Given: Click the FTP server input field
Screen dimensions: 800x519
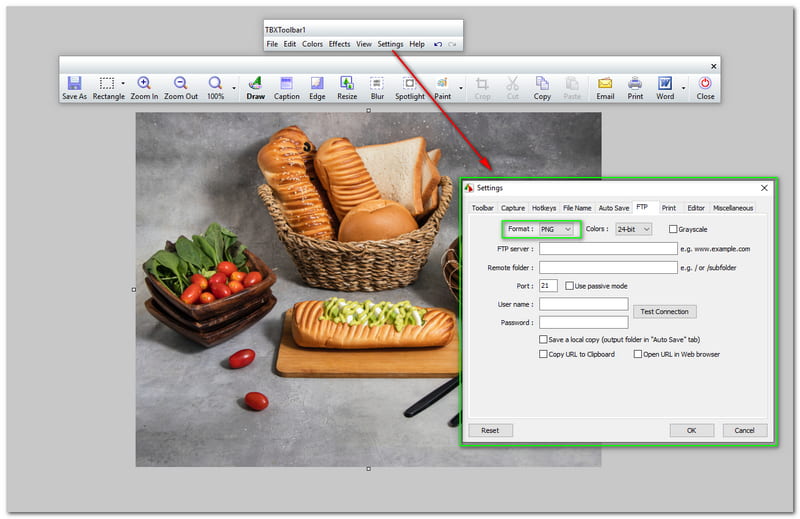Looking at the screenshot, I should point(608,248).
